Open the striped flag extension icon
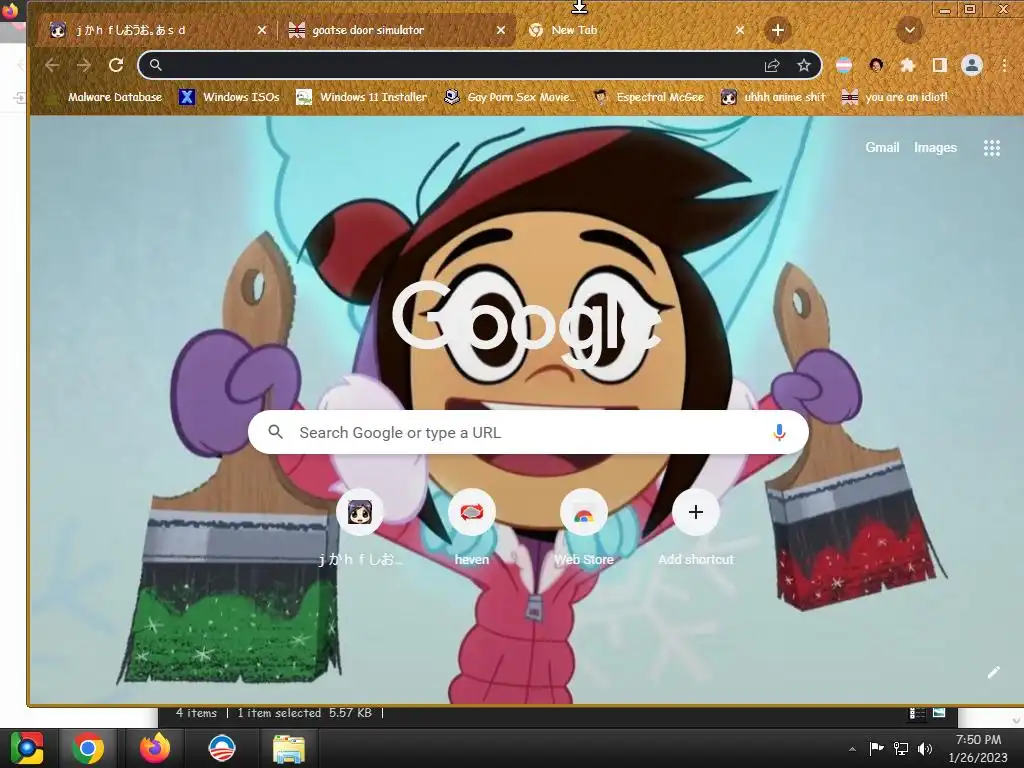Image resolution: width=1024 pixels, height=768 pixels. (844, 65)
